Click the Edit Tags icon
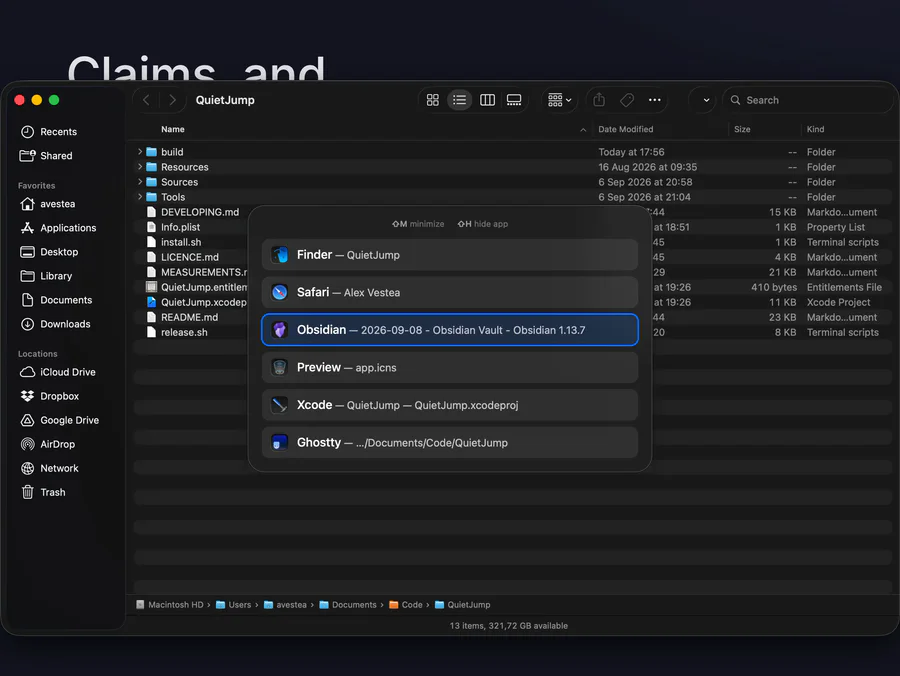 627,100
